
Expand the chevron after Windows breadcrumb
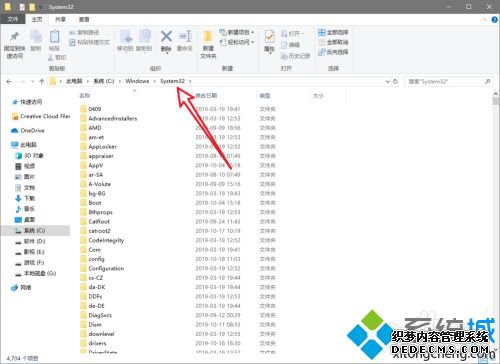(x=155, y=81)
